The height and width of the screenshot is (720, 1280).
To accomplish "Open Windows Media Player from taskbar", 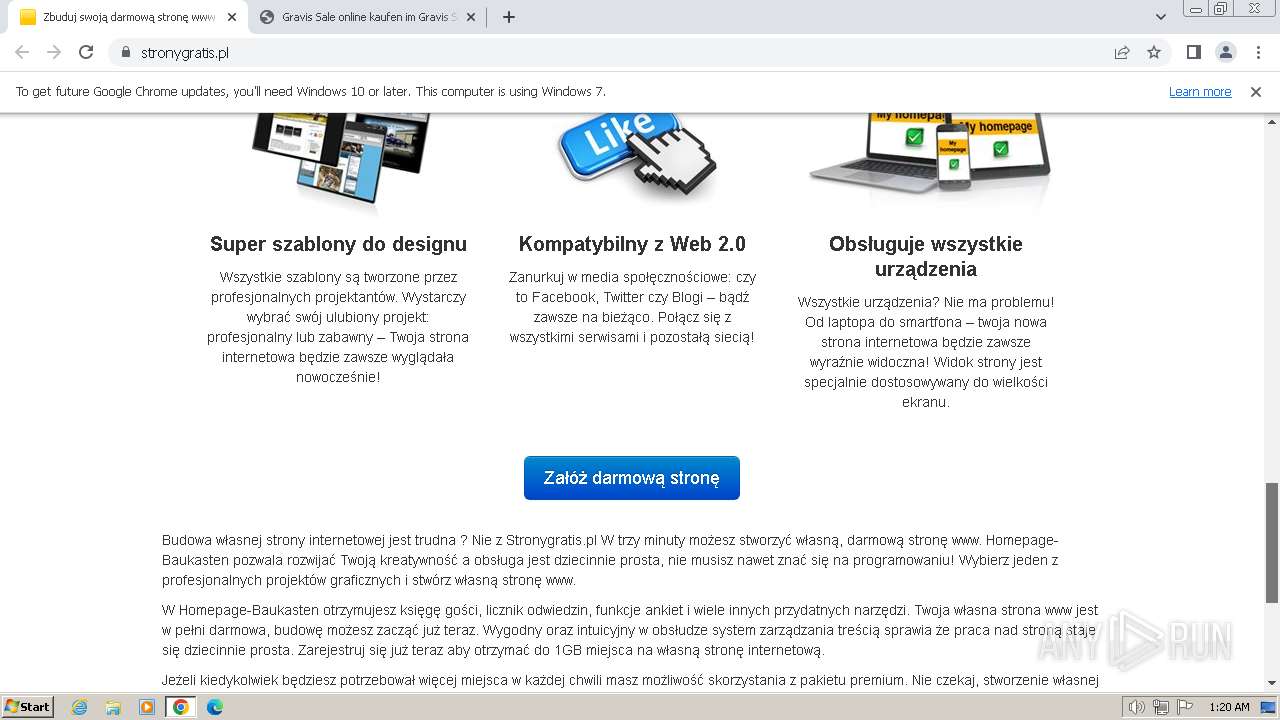I will [x=147, y=707].
